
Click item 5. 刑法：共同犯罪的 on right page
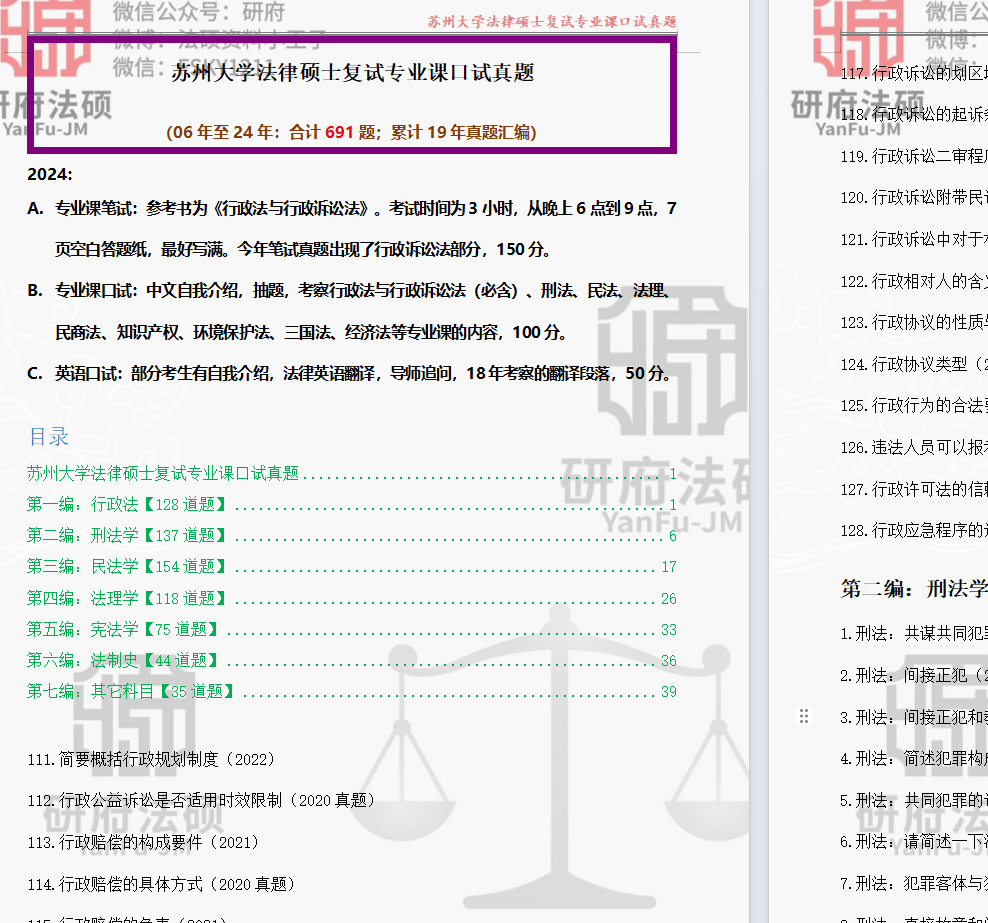click(x=914, y=800)
